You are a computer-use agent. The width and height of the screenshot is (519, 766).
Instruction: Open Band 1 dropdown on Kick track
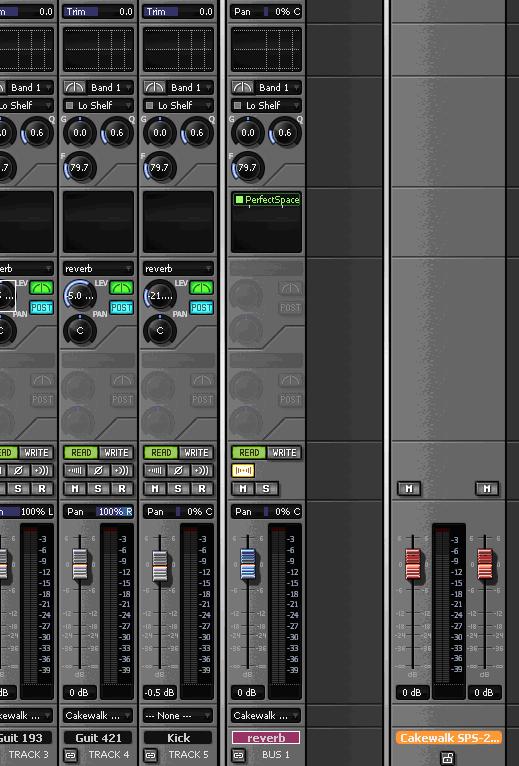[190, 87]
